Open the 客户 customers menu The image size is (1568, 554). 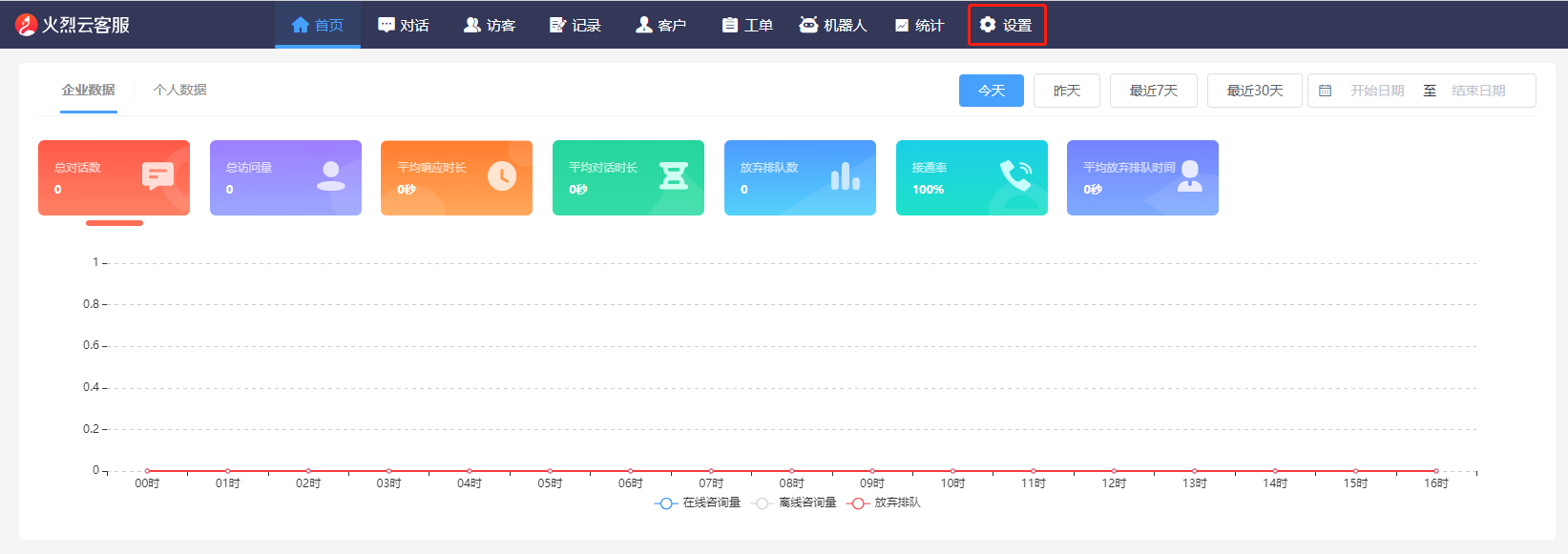(661, 25)
